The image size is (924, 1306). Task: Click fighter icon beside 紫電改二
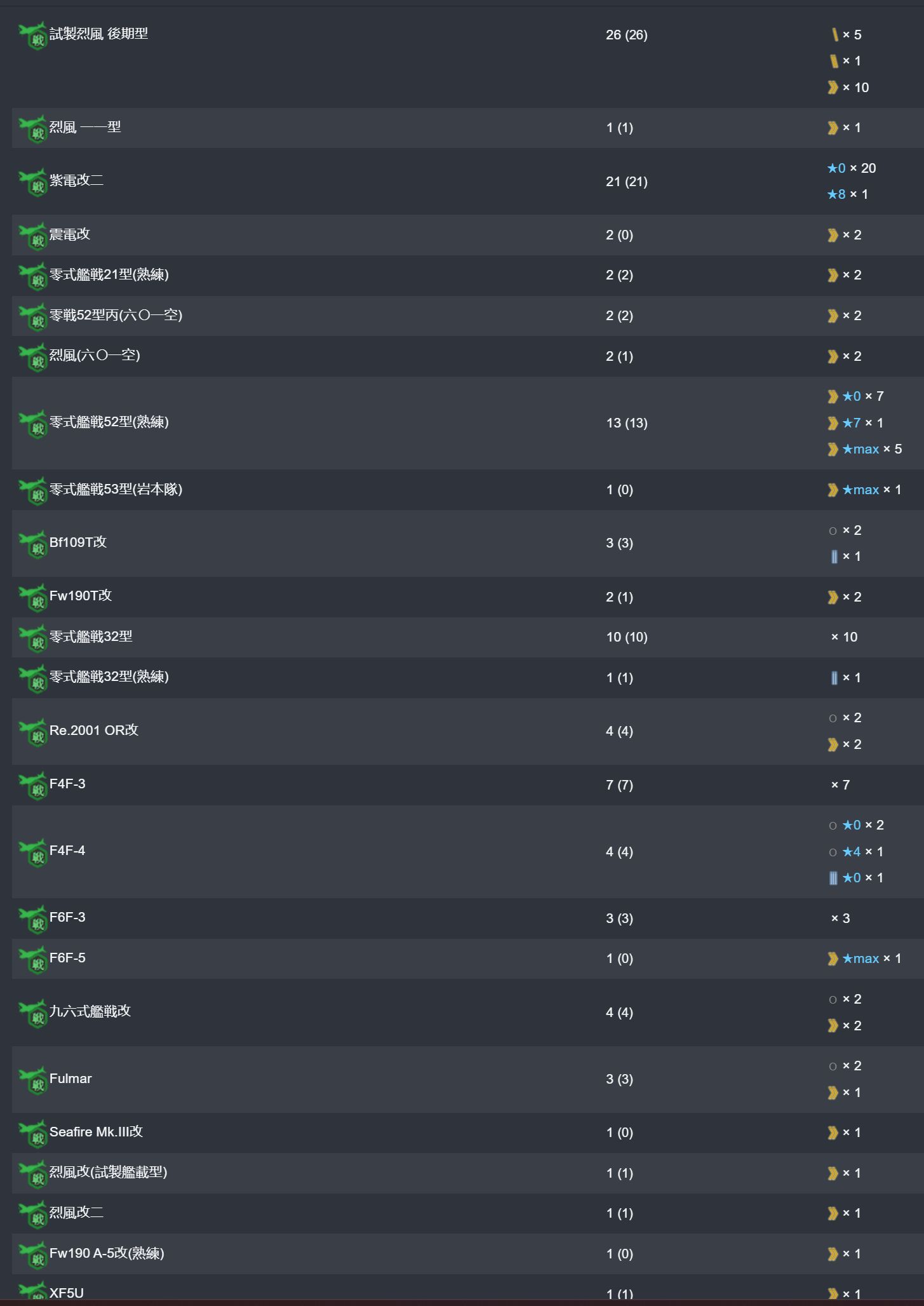point(33,182)
